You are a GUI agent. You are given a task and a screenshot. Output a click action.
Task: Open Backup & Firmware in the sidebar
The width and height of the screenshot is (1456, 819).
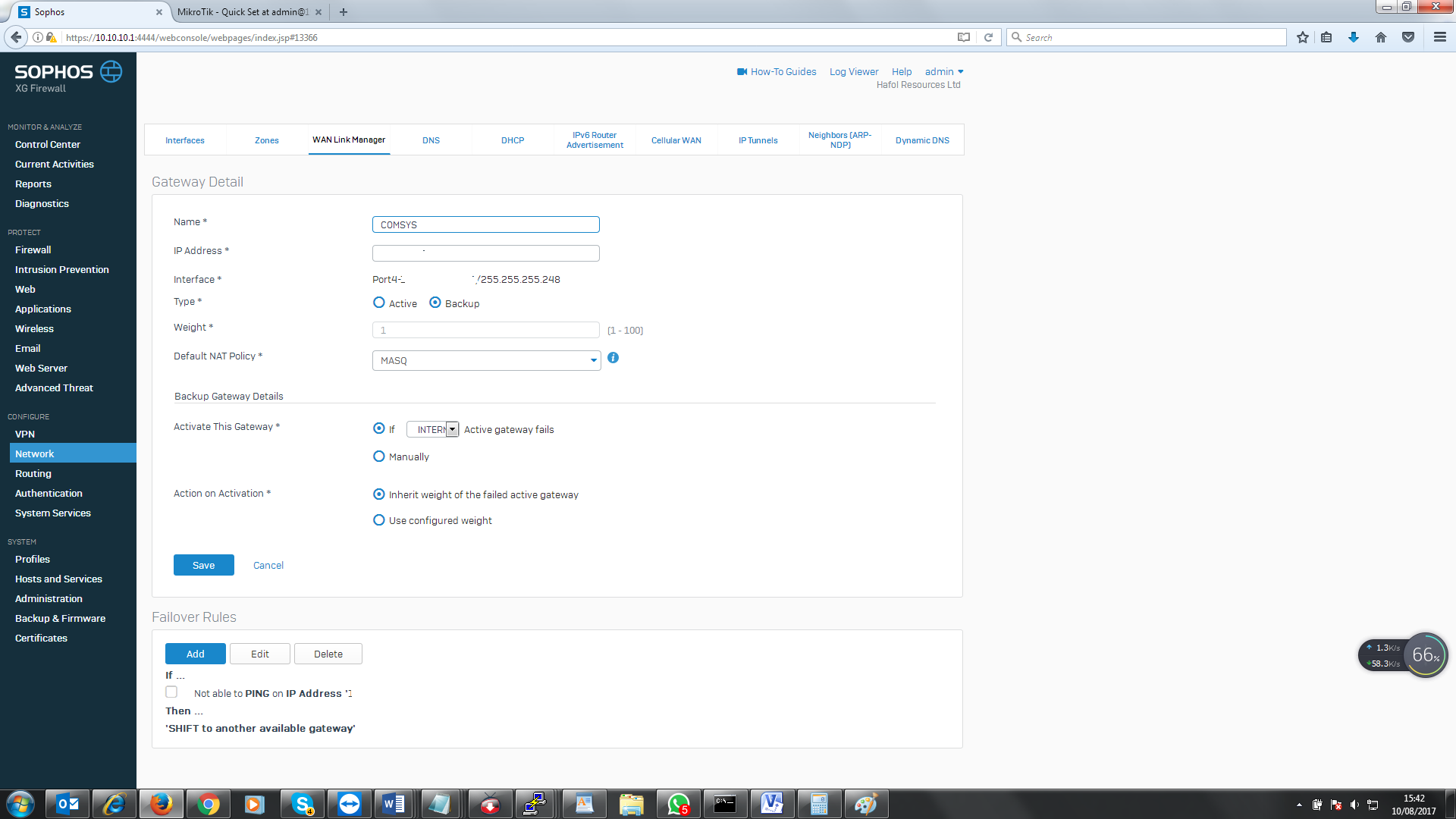point(61,618)
